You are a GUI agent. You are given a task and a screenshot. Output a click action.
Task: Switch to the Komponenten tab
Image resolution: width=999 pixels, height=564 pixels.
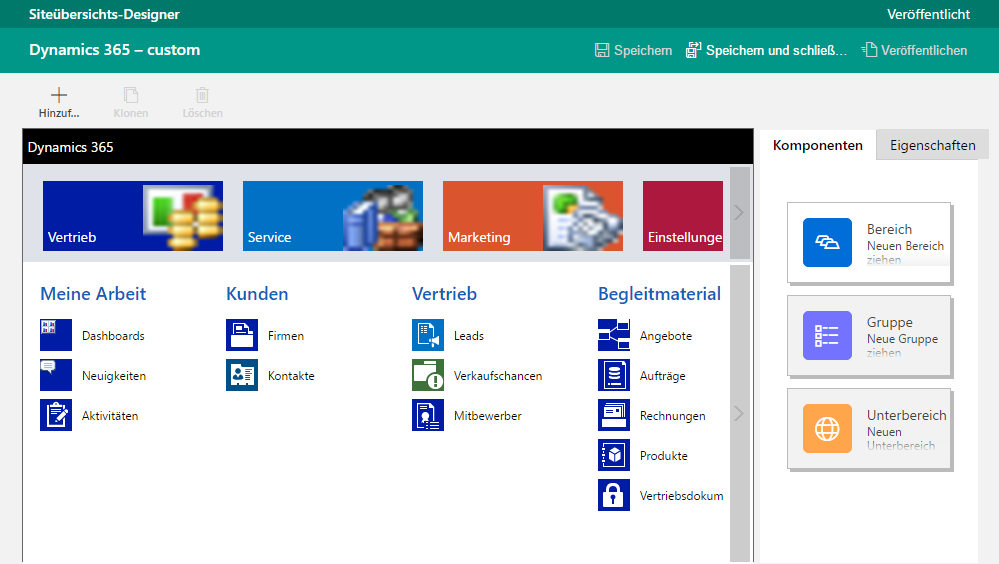pos(817,145)
